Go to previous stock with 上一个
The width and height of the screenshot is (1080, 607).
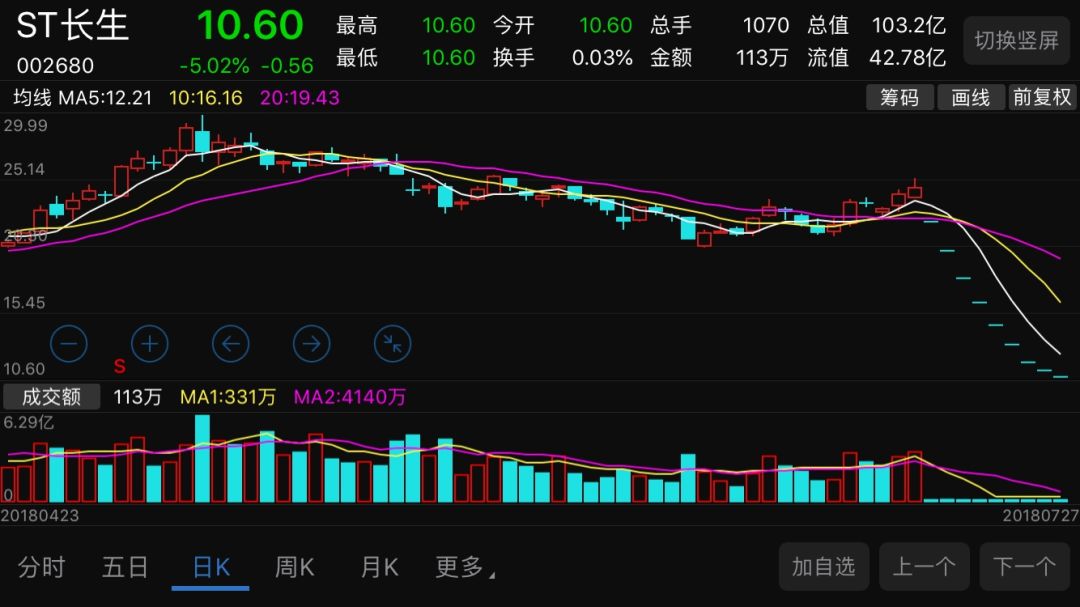[924, 566]
